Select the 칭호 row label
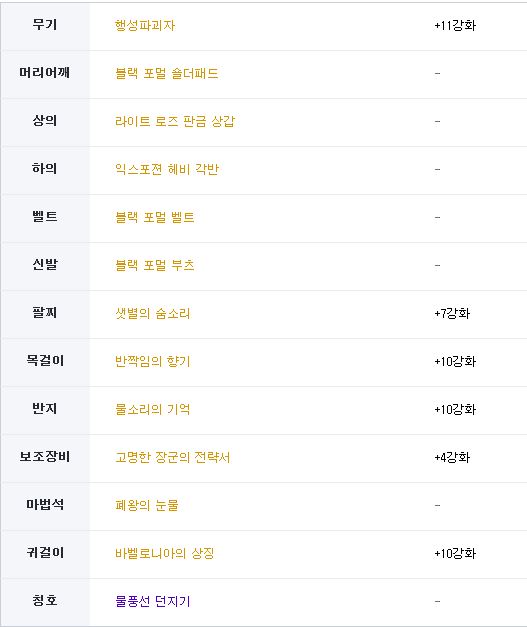 point(45,601)
